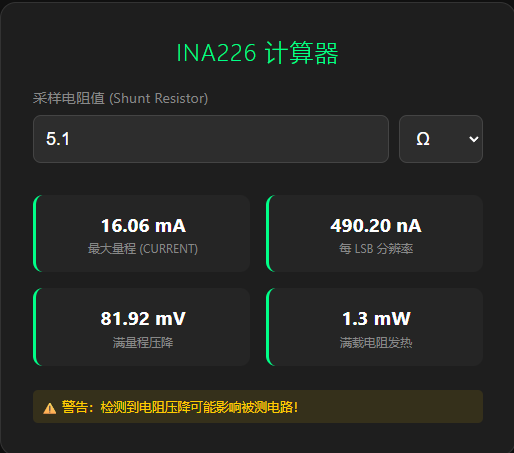Select the 490.20 nA value text

point(376,226)
